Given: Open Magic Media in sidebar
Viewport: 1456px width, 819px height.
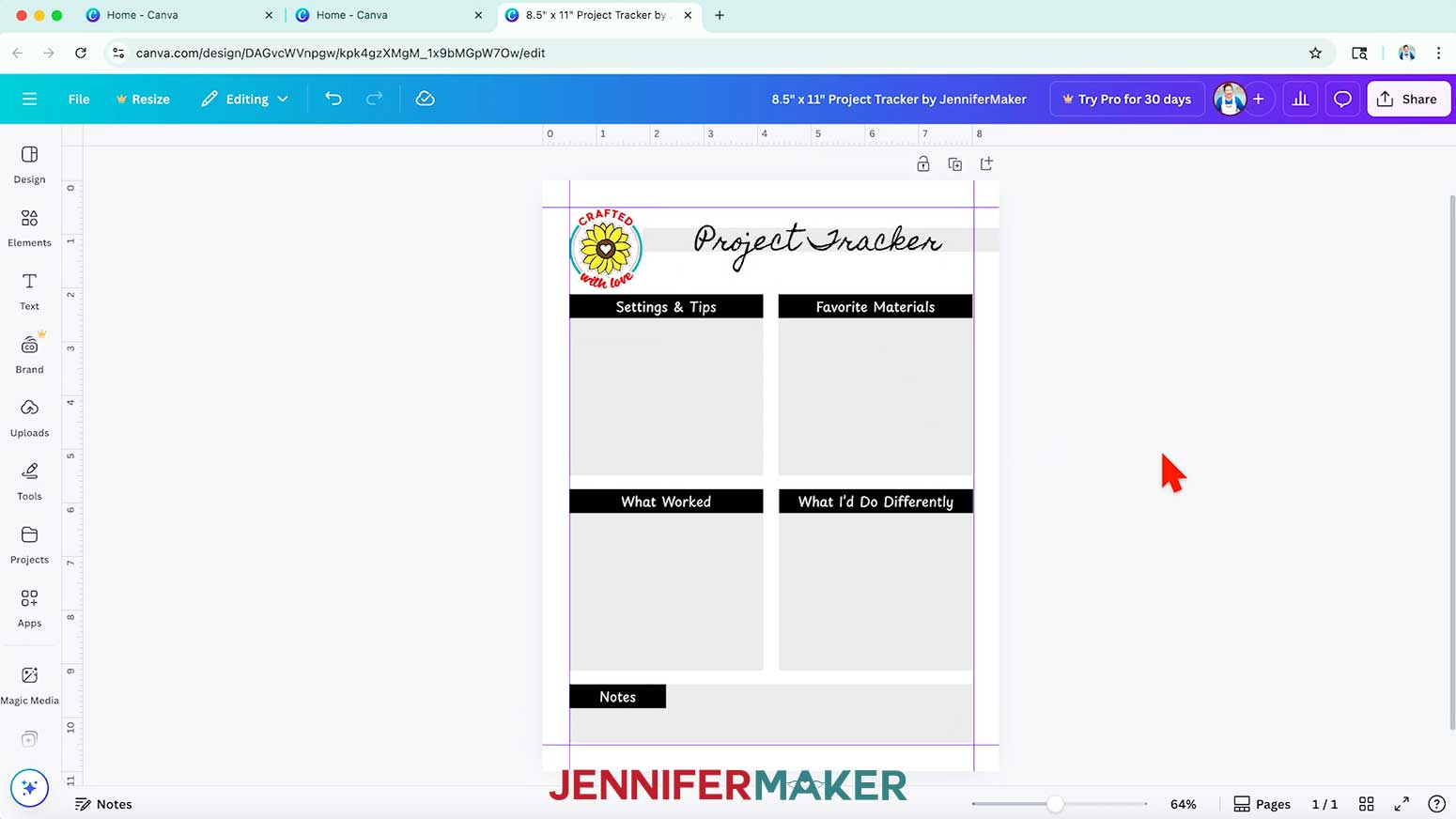Looking at the screenshot, I should 29,686.
